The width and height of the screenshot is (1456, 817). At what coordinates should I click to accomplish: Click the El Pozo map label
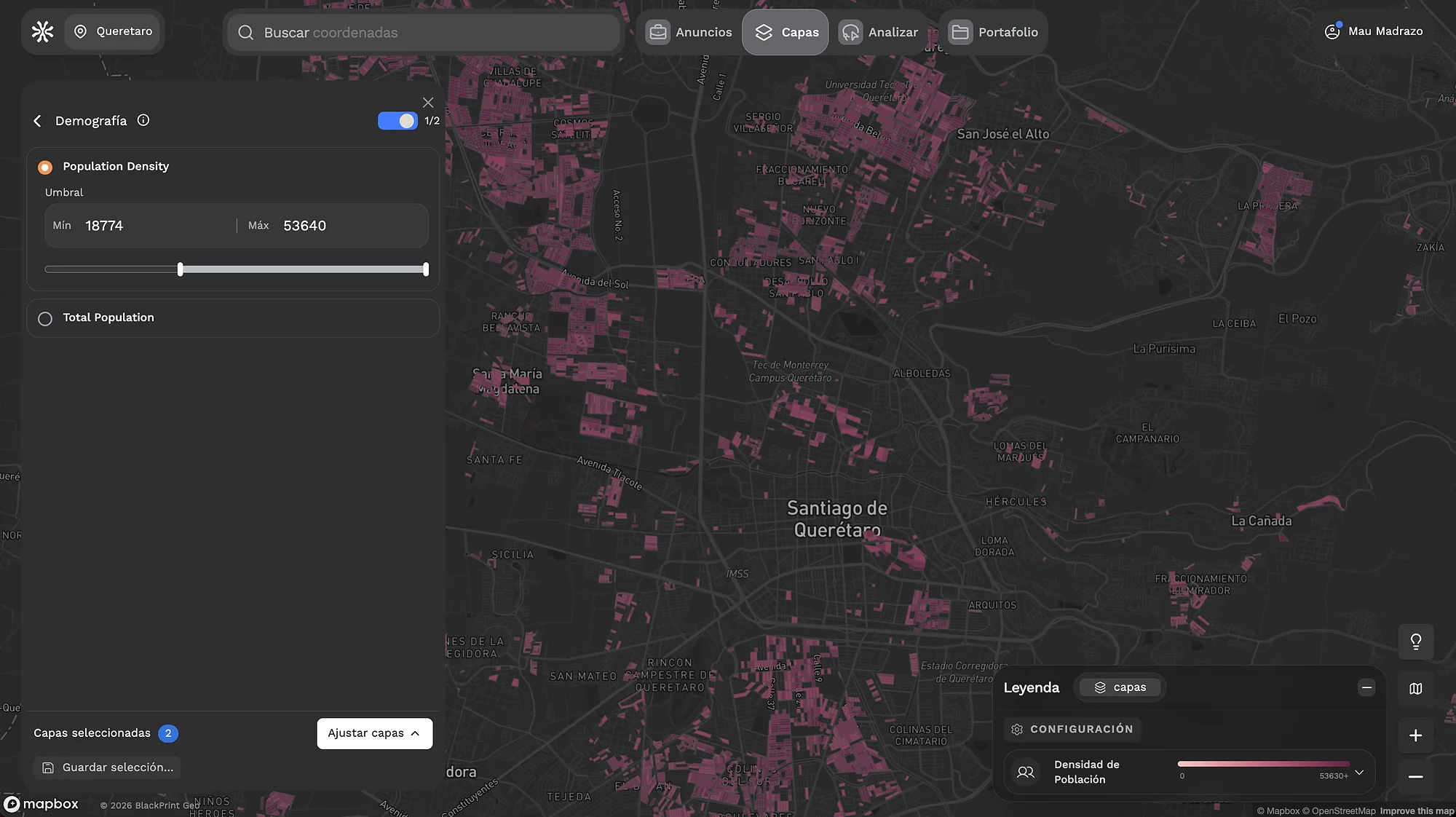[x=1297, y=319]
